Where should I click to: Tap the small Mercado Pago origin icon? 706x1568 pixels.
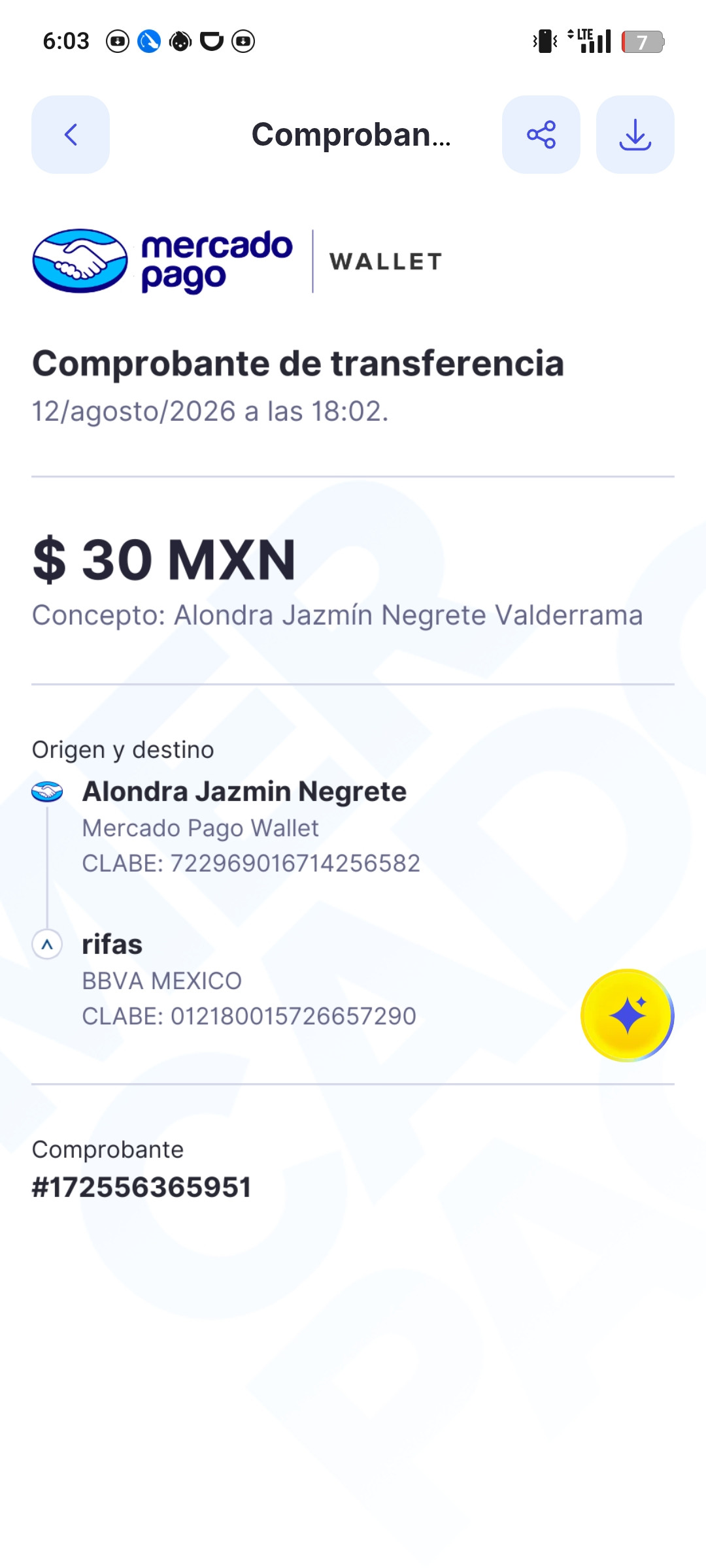[x=47, y=792]
